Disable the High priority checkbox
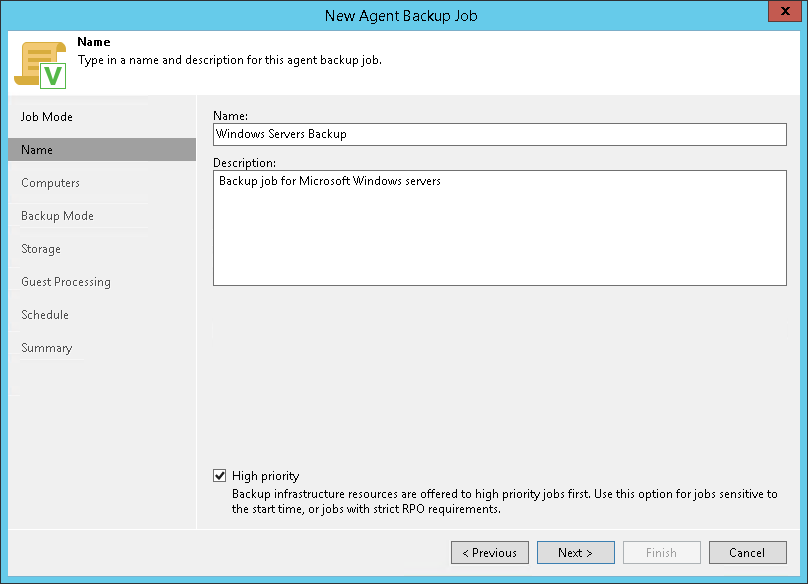808x584 pixels. click(220, 476)
